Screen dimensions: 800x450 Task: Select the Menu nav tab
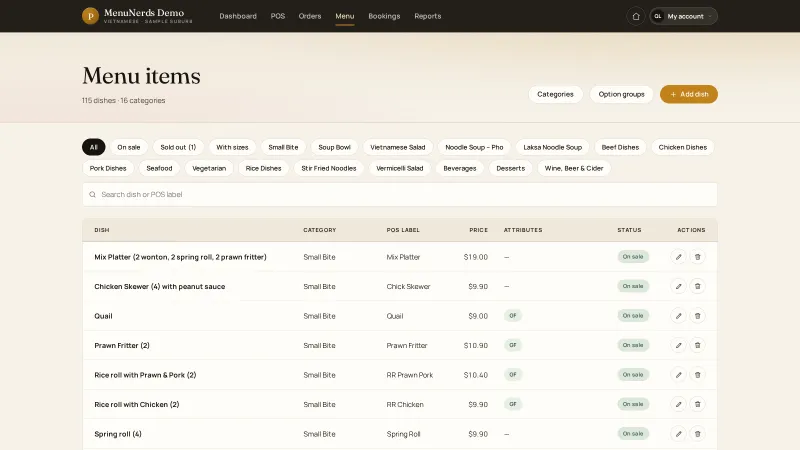(x=344, y=16)
